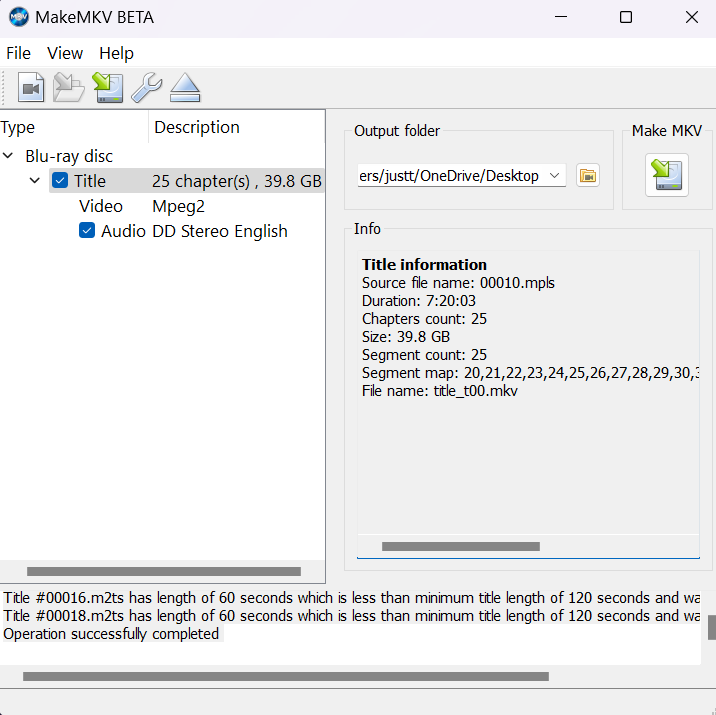This screenshot has height=715, width=716.
Task: Click '25 chapter(s) , 39.8 GB' description
Action: point(237,181)
